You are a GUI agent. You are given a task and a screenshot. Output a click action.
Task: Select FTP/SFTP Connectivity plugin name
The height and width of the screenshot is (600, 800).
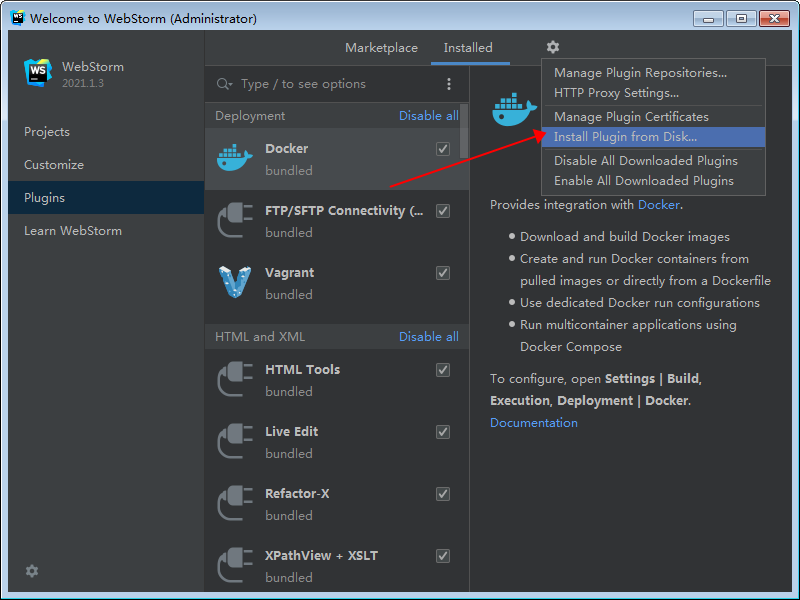coord(344,211)
